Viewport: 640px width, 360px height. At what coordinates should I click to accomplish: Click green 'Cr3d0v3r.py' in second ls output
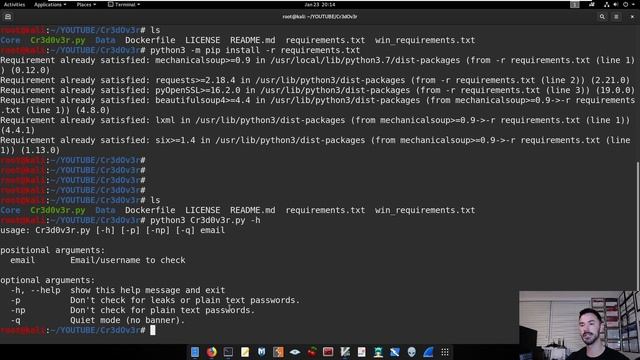pyautogui.click(x=58, y=210)
